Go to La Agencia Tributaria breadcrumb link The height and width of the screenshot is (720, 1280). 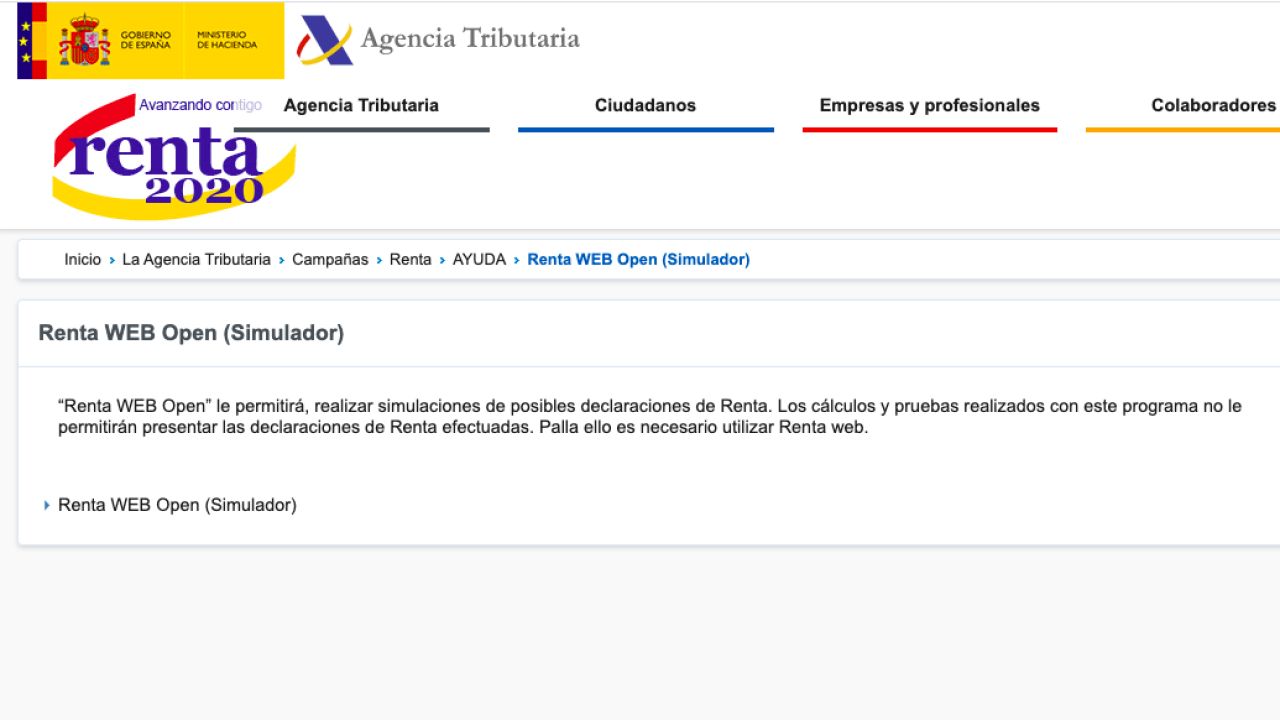coord(196,260)
